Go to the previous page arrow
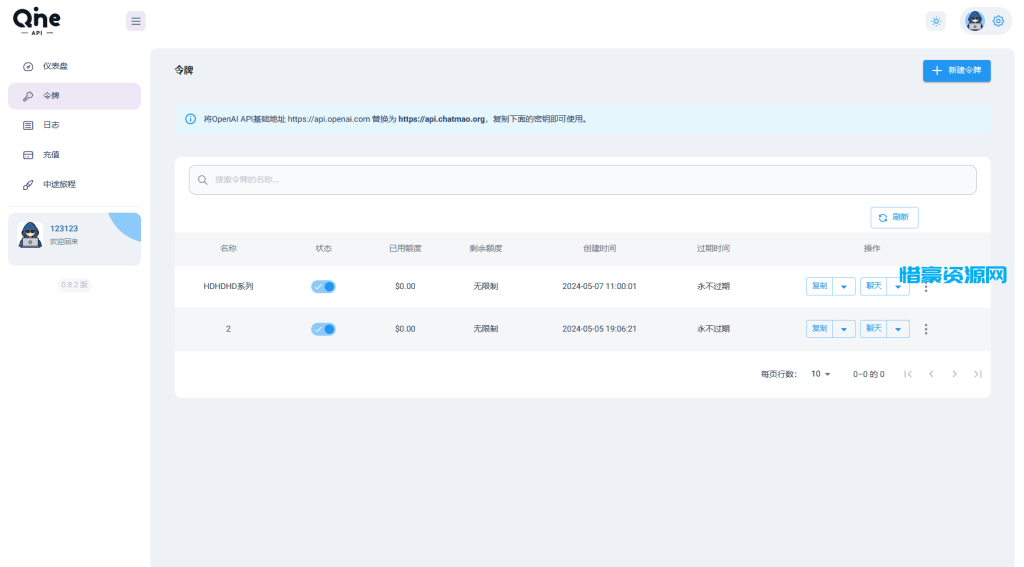The image size is (1024, 567). click(931, 374)
